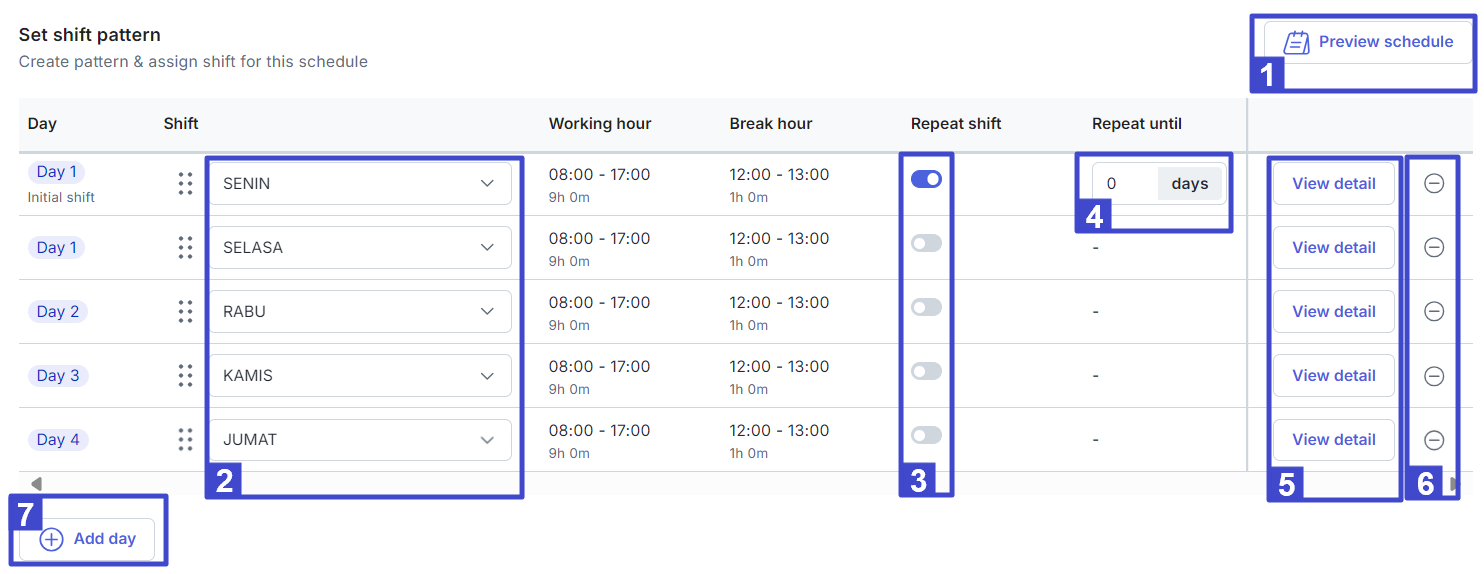Turn on repeat shift for JUMAT
The height and width of the screenshot is (574, 1484).
click(926, 435)
